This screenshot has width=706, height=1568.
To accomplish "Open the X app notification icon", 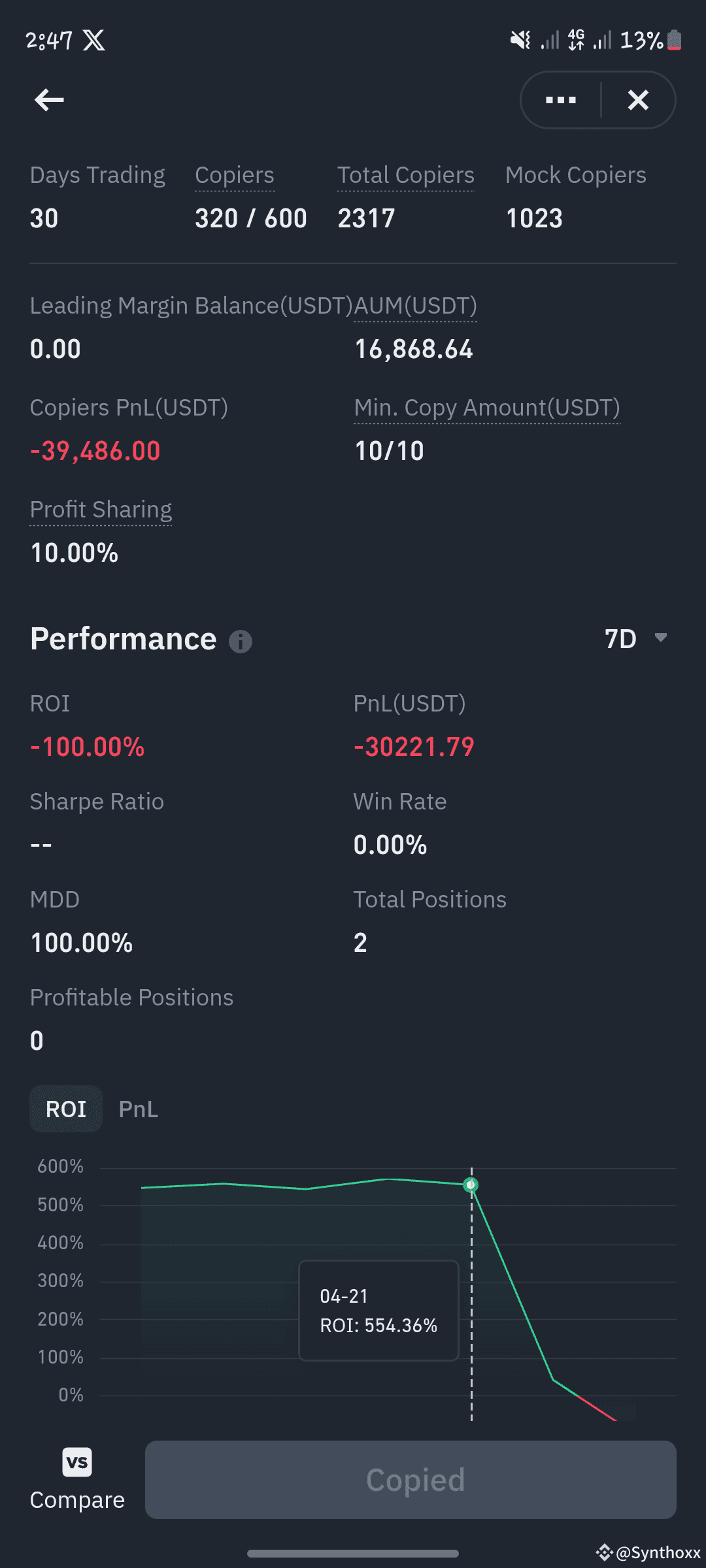I will pos(93,41).
